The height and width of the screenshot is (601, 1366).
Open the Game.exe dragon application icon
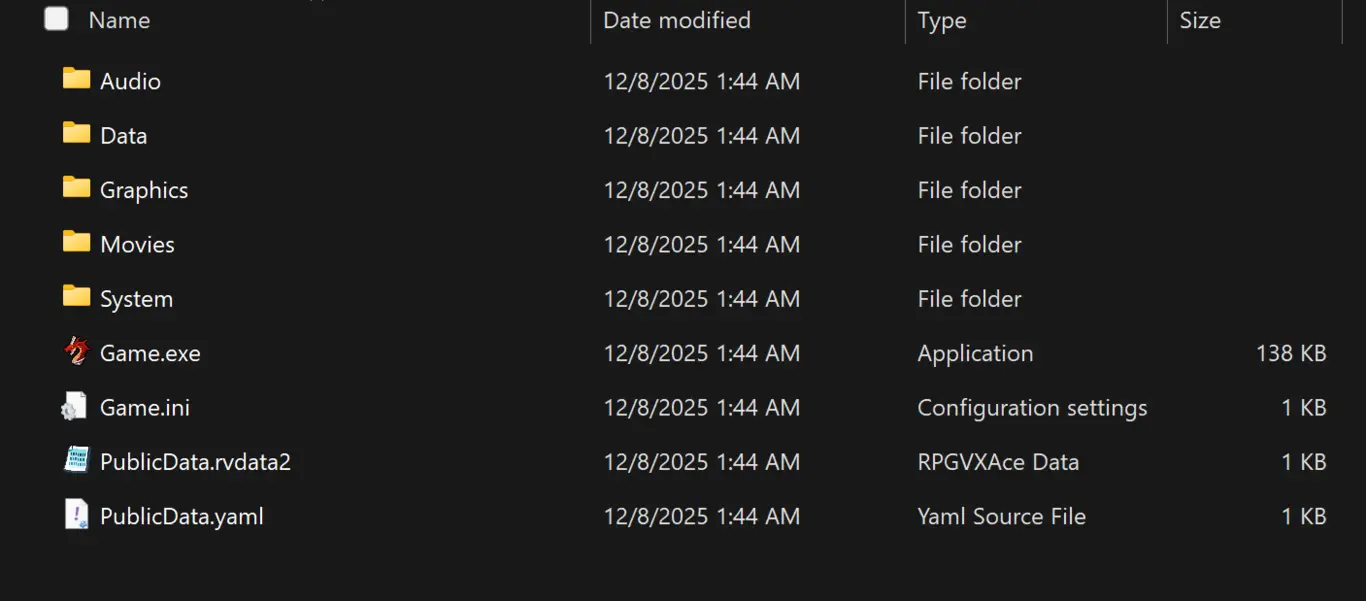76,352
